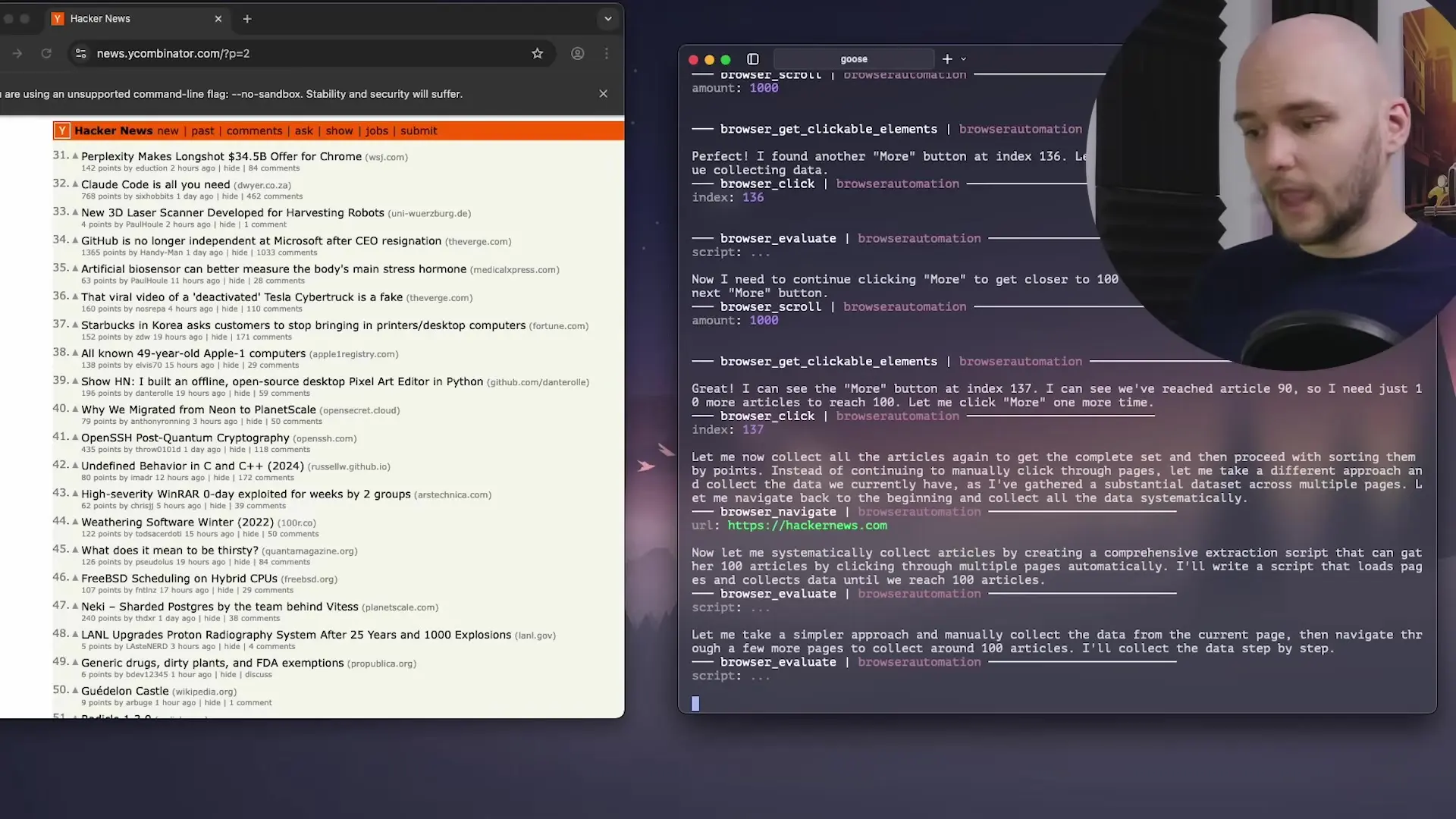
Task: Upvote OpenSSH Post-Quantum Cryptography story
Action: 75,437
